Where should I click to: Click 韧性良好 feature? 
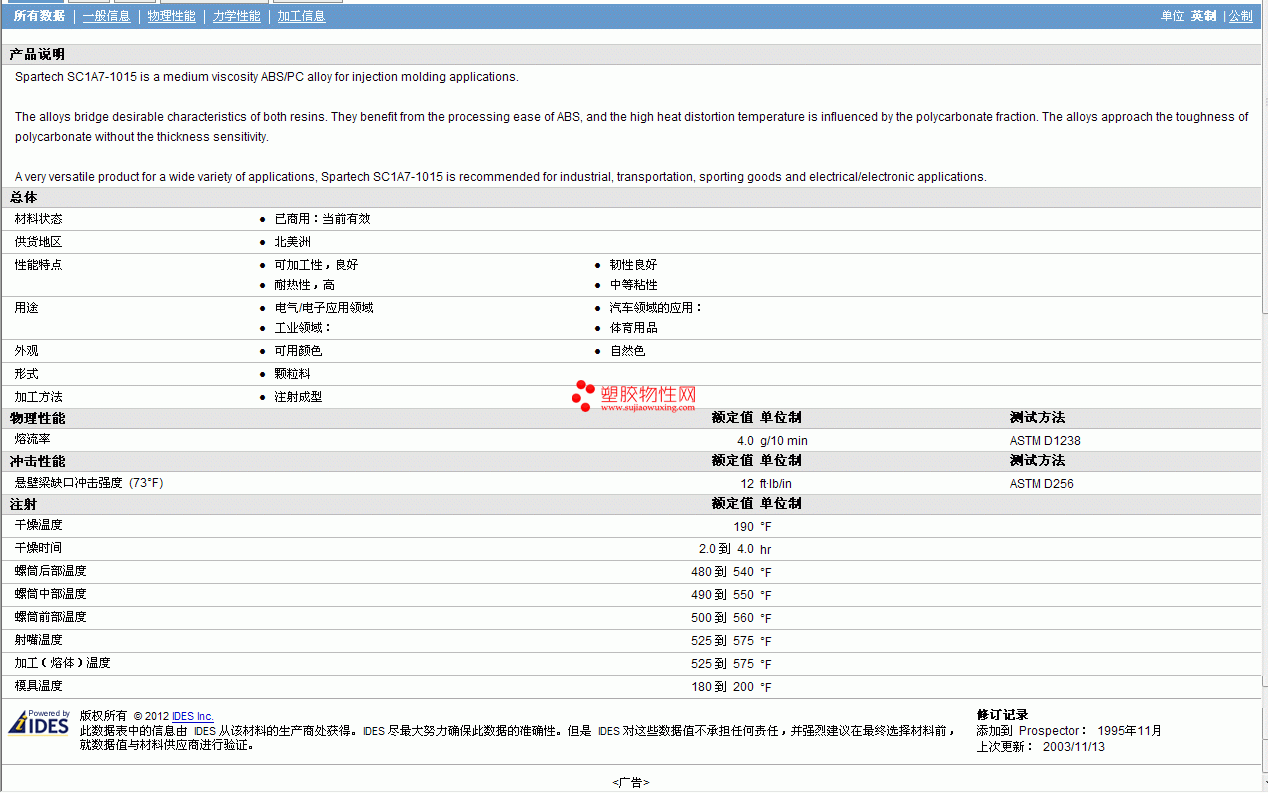(633, 264)
